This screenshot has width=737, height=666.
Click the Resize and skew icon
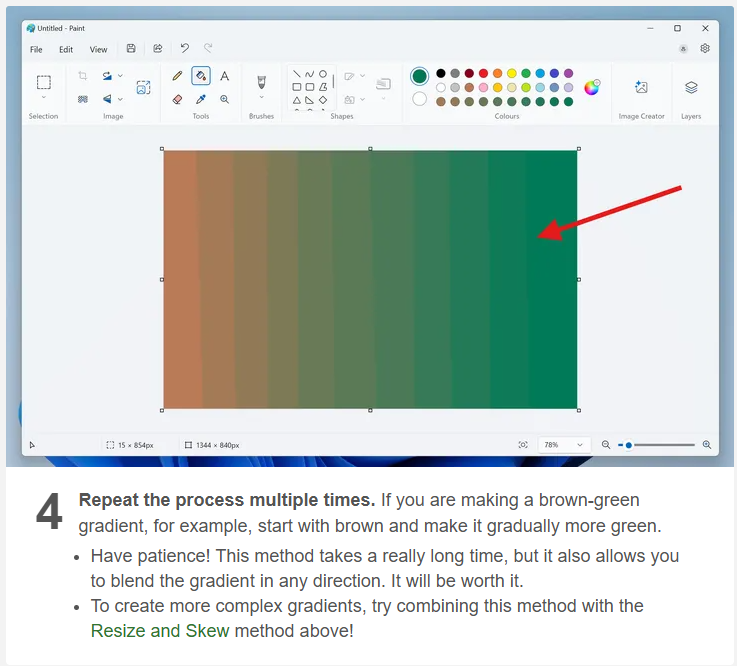tap(143, 87)
